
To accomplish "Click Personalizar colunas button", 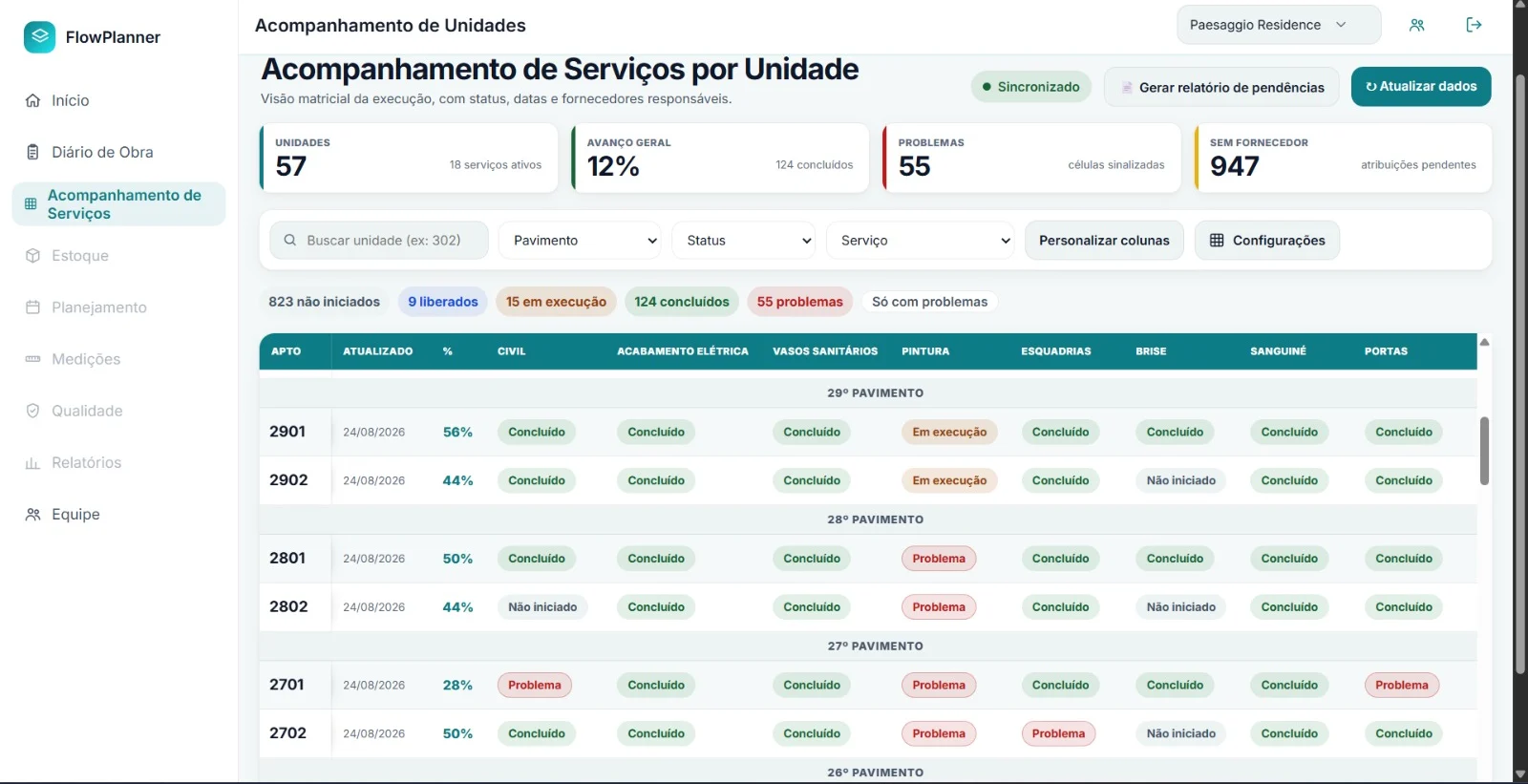I will [1104, 241].
